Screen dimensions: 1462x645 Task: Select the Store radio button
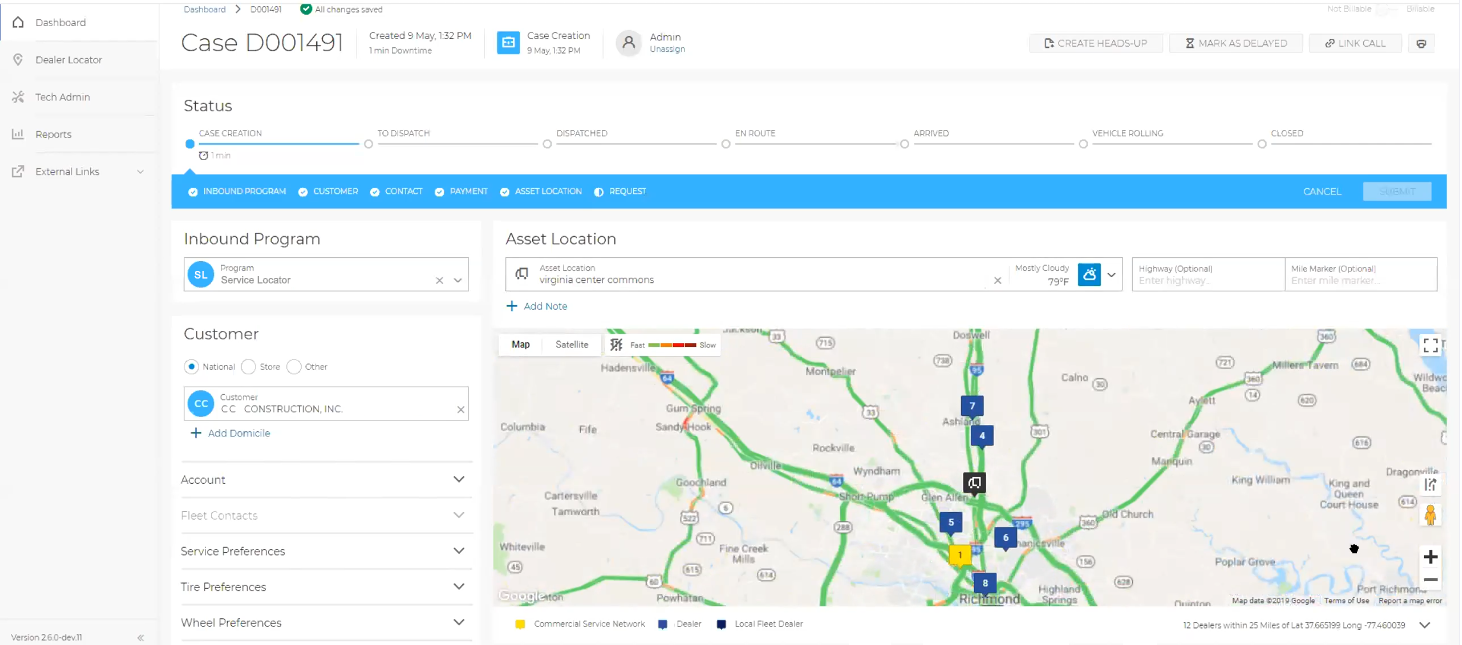[x=248, y=367]
